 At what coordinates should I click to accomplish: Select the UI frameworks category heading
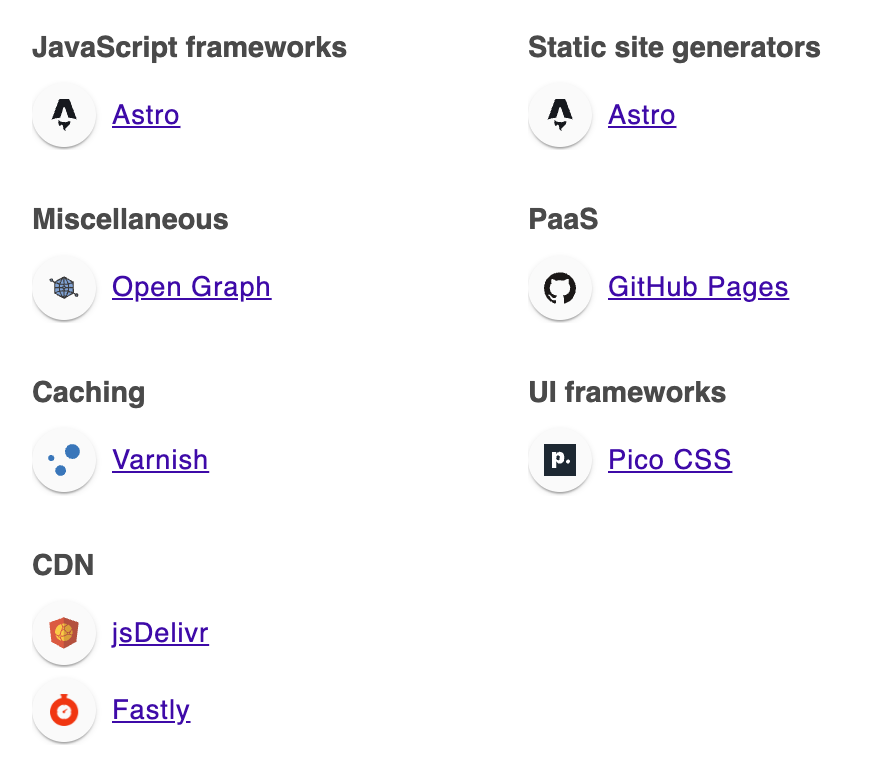[627, 392]
